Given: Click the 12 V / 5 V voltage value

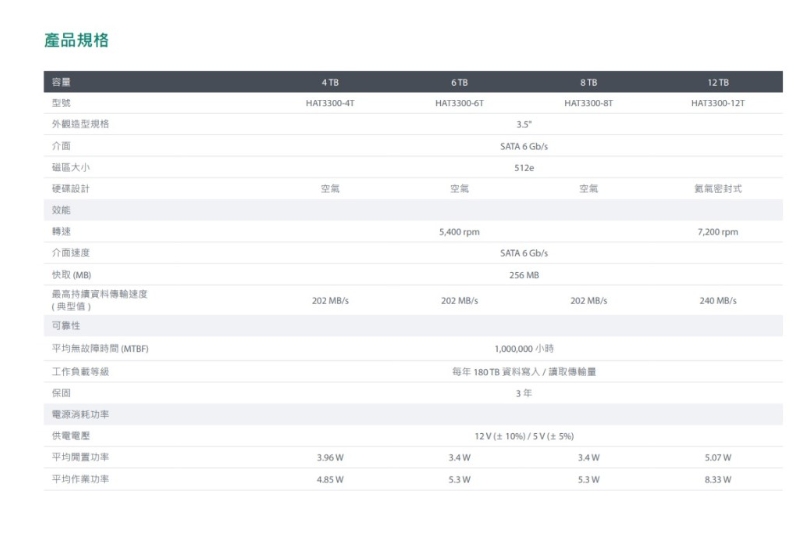Looking at the screenshot, I should click(x=524, y=436).
